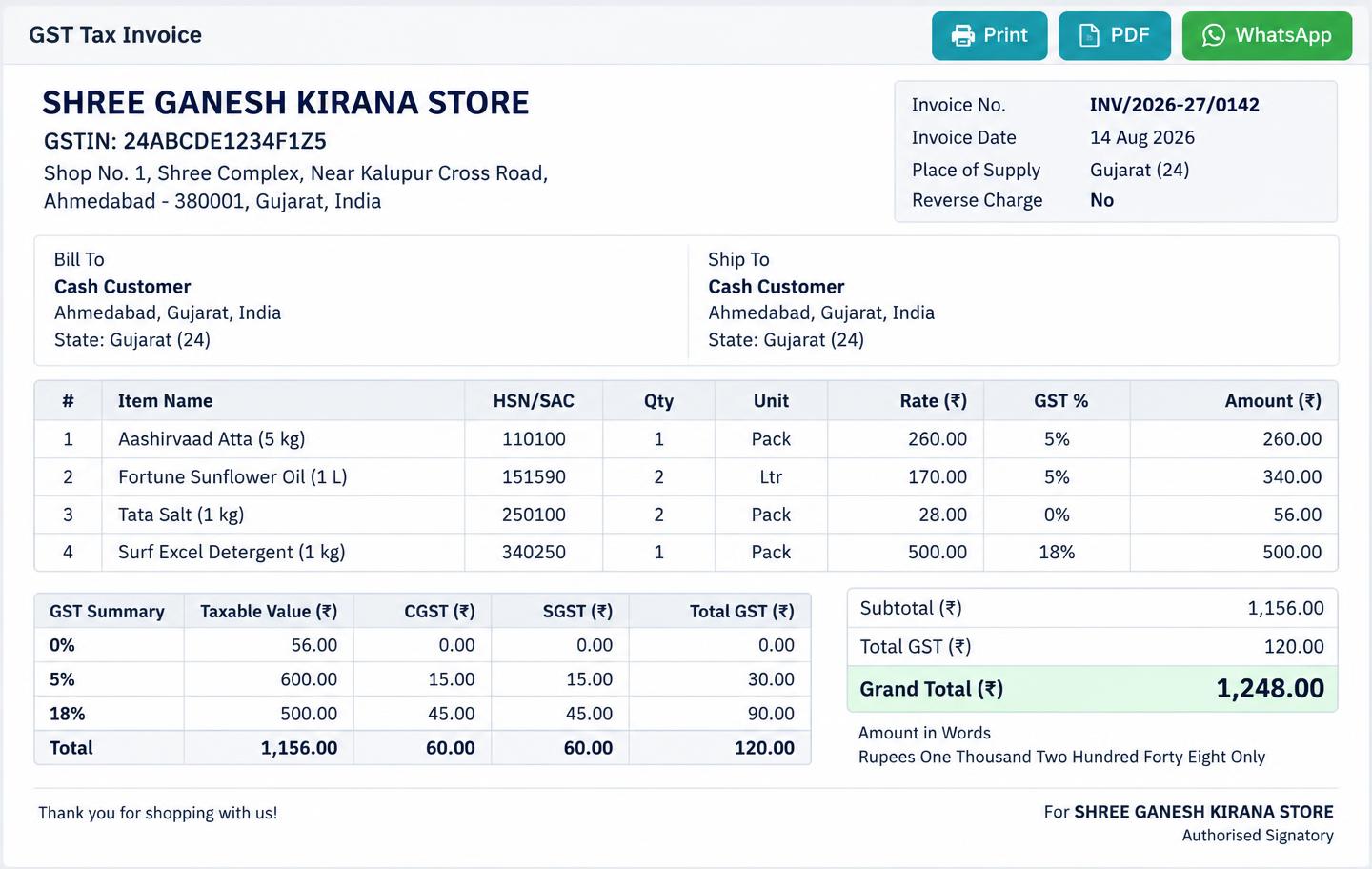
Task: Click the invoice number INV/2026-27/0142
Action: (x=1174, y=105)
